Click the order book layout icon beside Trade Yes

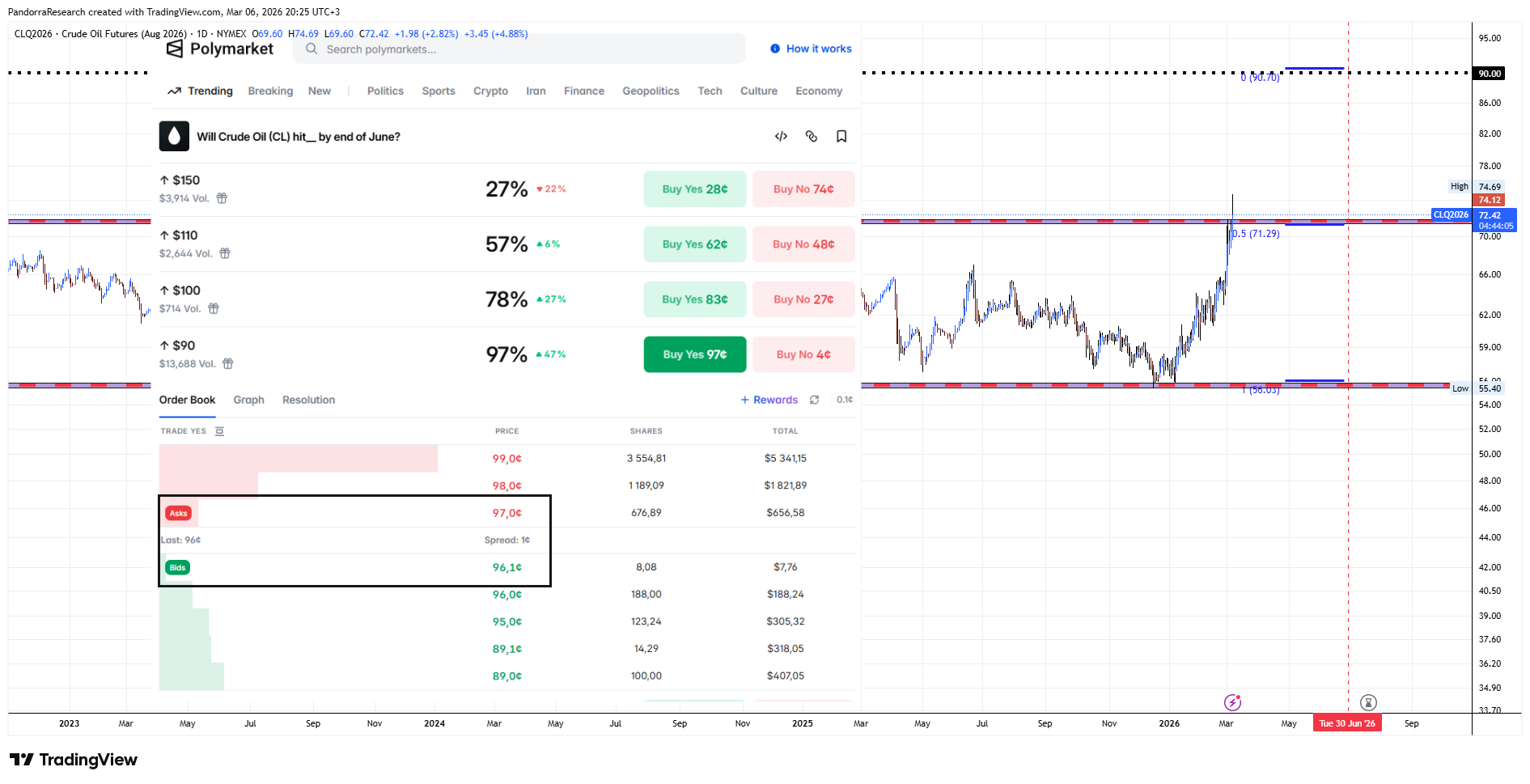[x=219, y=431]
